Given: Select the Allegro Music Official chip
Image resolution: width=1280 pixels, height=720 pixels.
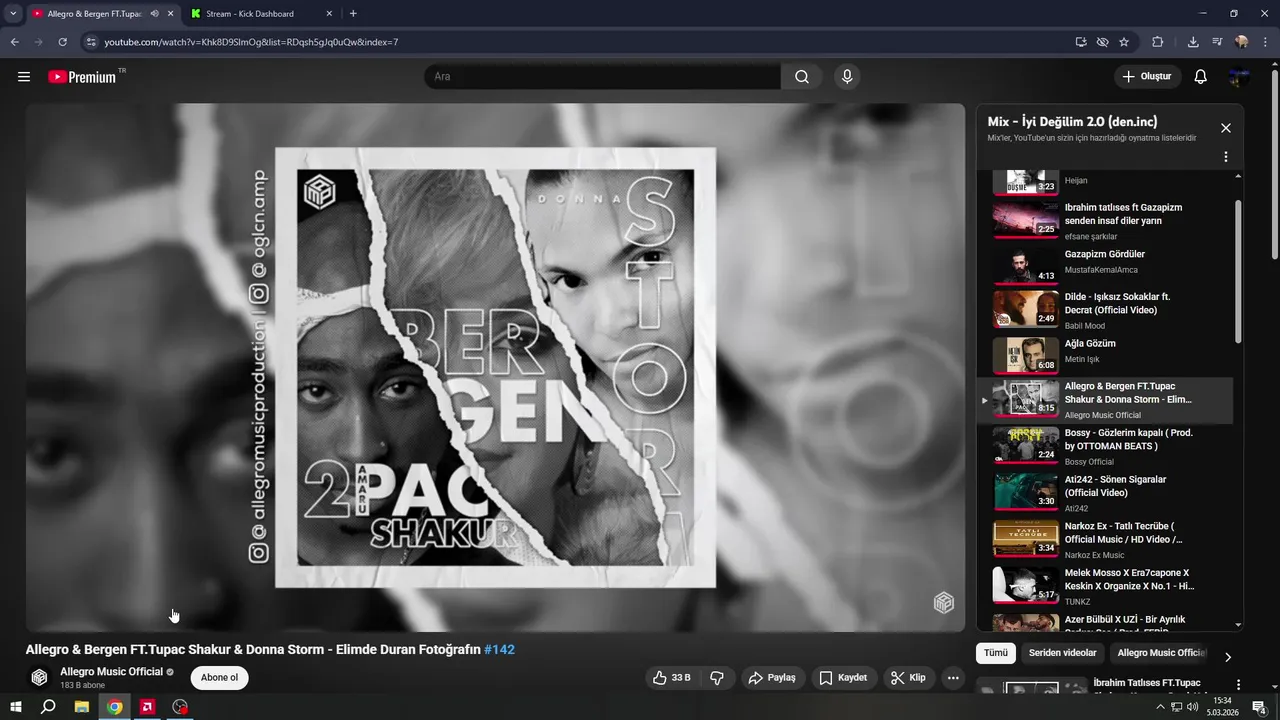Looking at the screenshot, I should [1161, 653].
